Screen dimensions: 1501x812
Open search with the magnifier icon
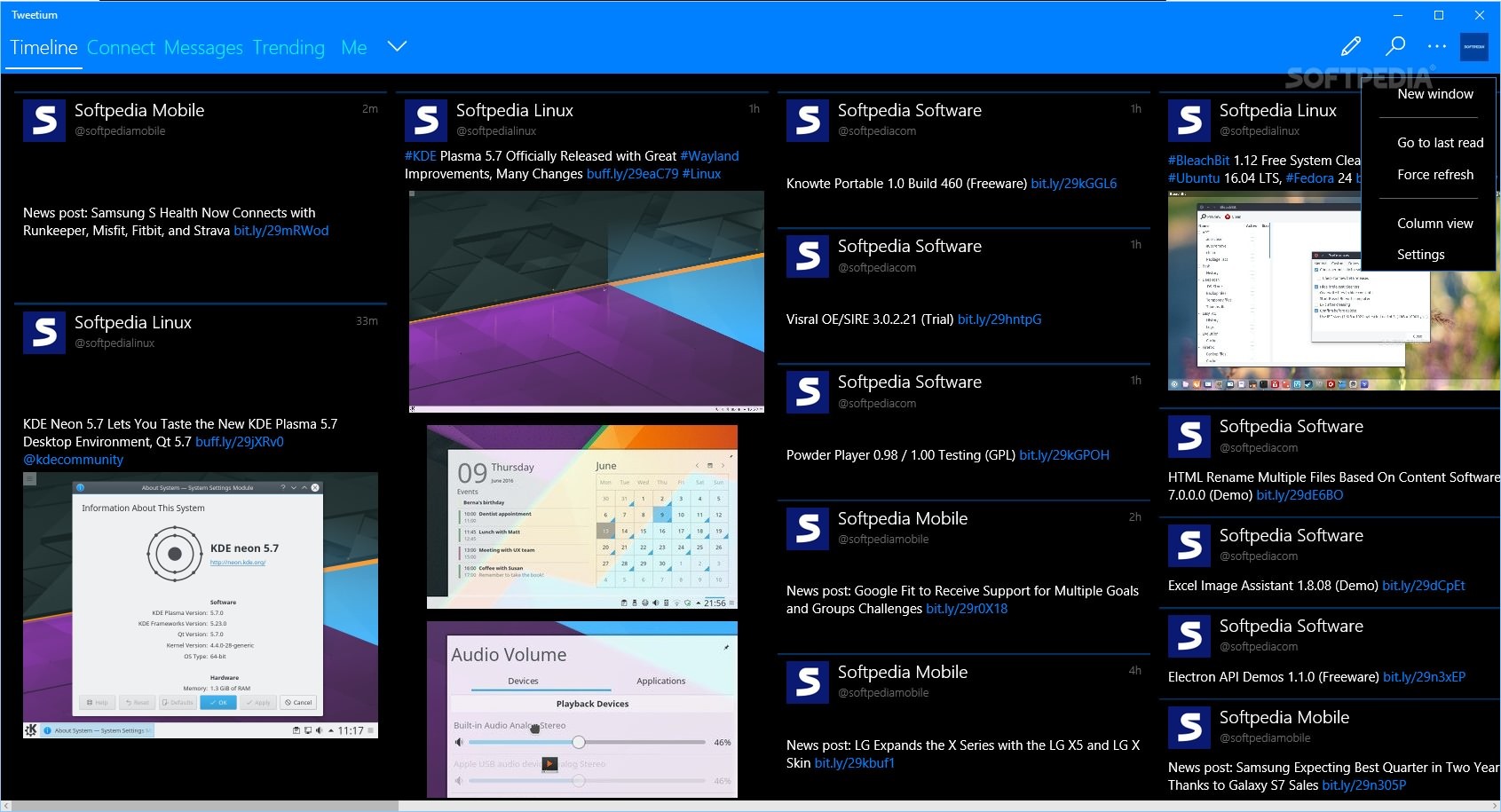1395,46
